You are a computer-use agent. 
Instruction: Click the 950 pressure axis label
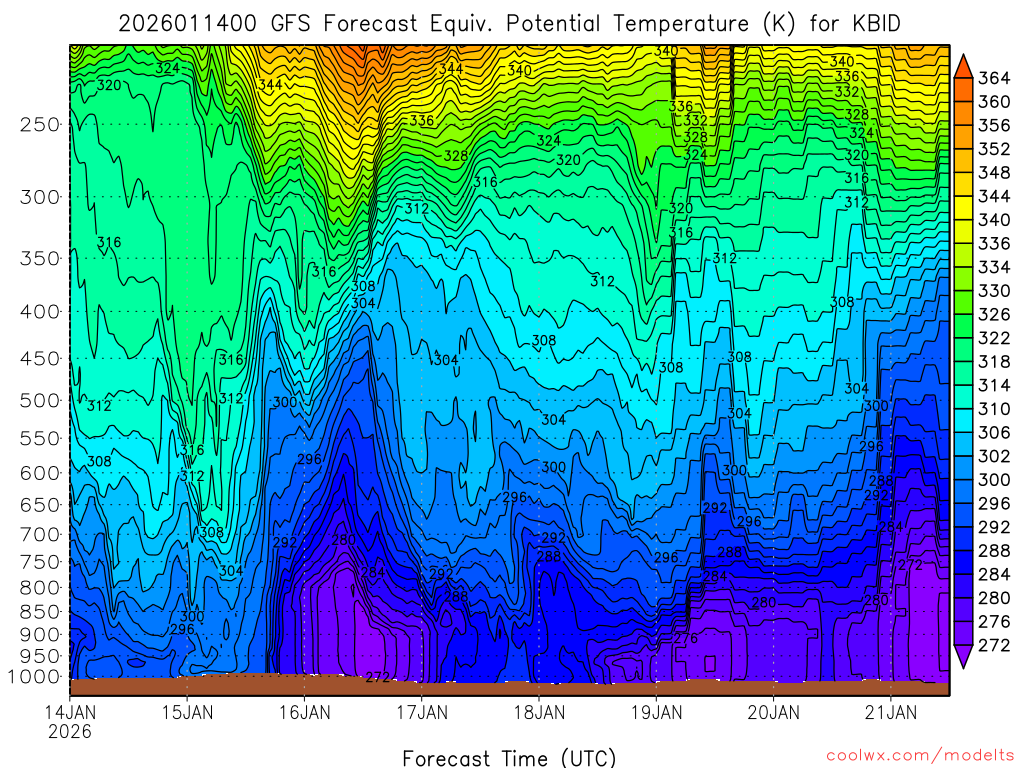point(39,656)
